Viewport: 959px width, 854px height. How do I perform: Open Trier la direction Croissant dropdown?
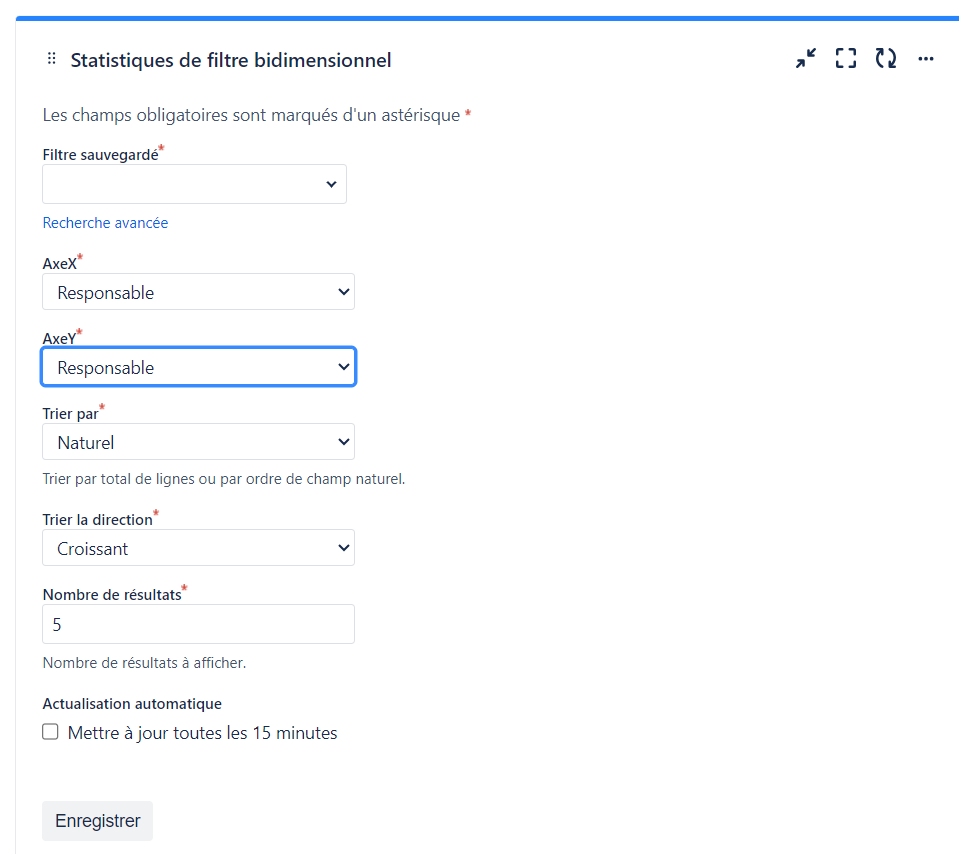(x=198, y=548)
